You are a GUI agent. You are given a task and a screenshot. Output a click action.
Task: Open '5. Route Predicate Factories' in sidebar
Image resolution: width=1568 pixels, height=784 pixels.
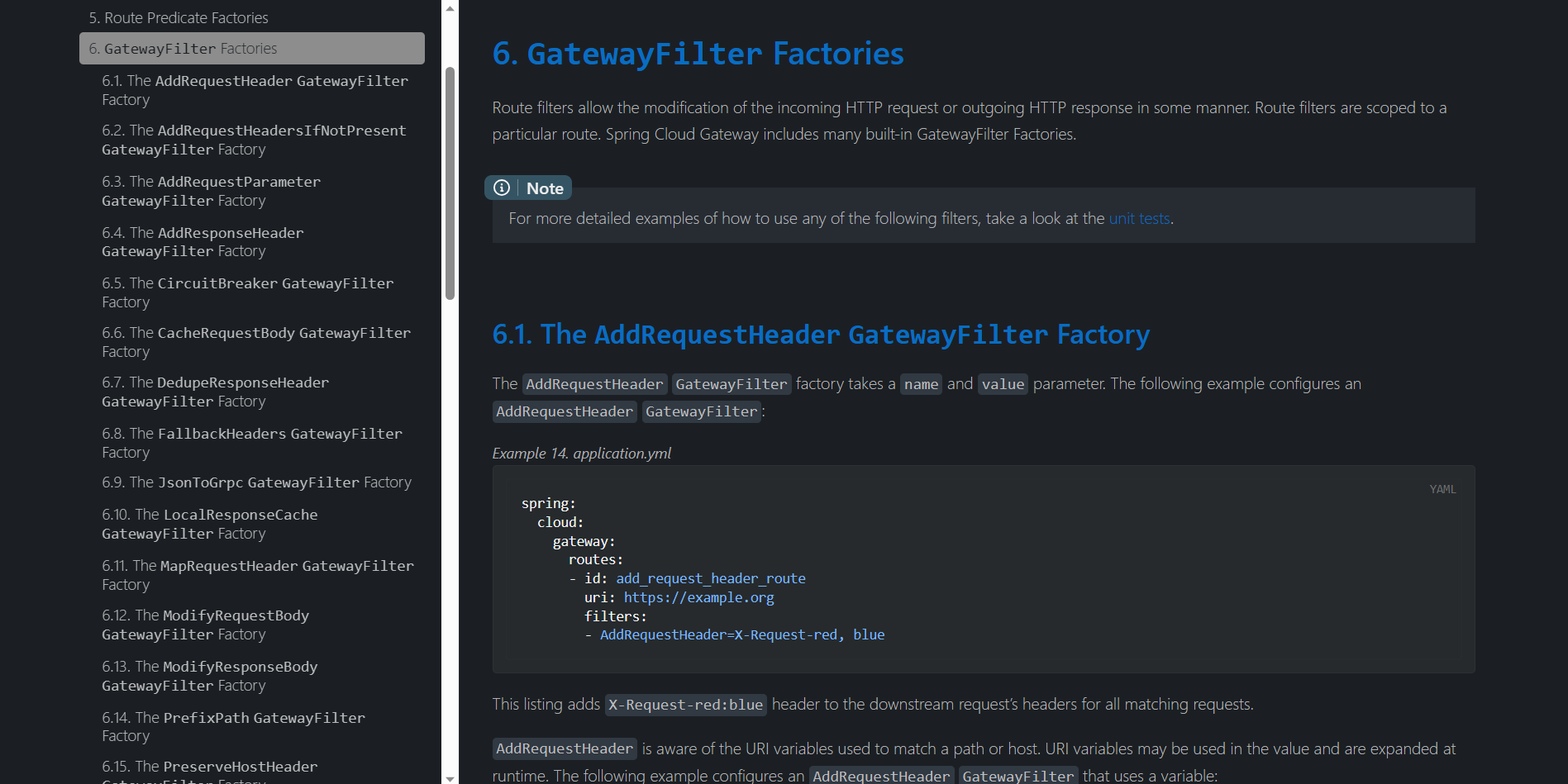179,17
